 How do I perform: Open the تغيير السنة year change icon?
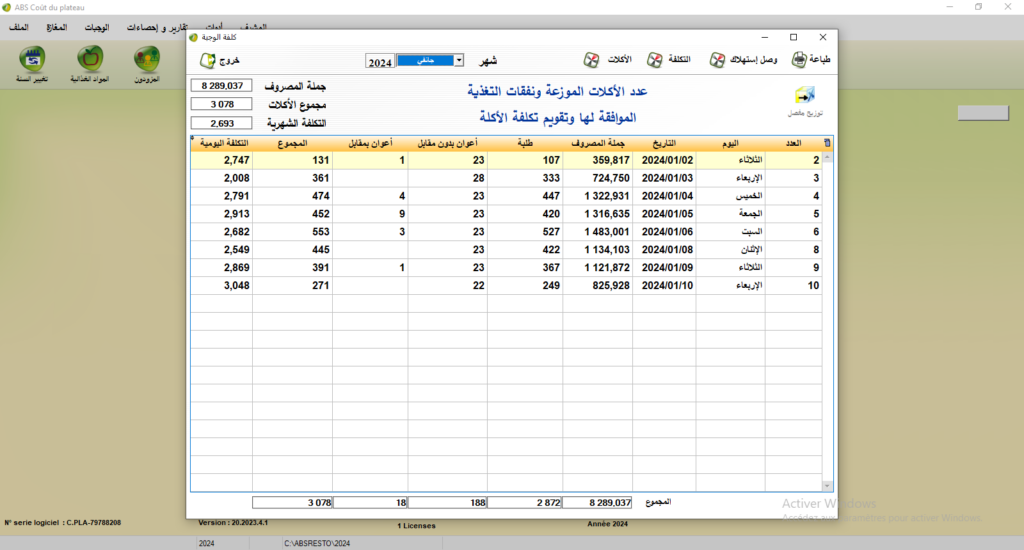[x=32, y=64]
